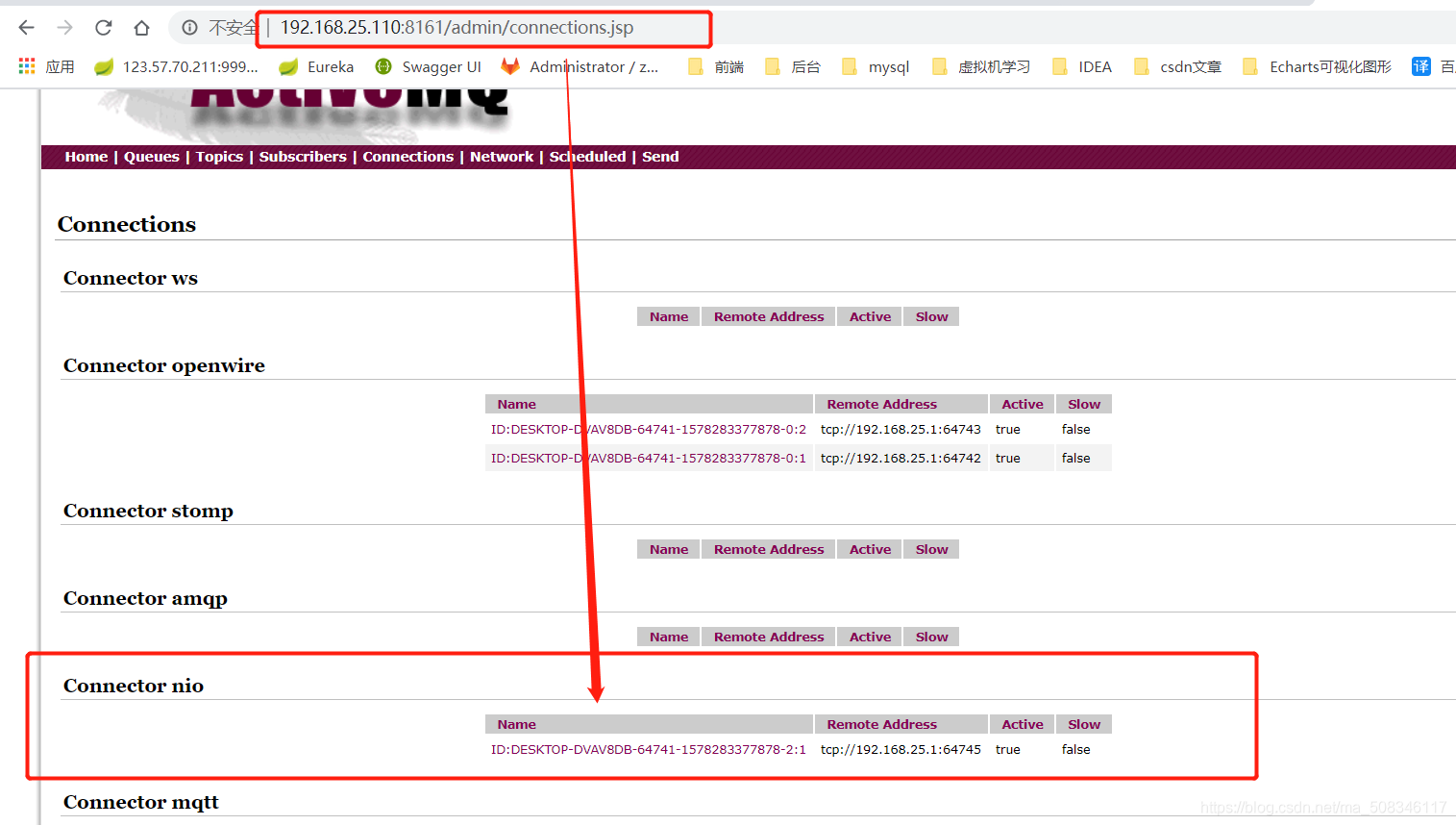Click the Connector openwire heading
Image resolution: width=1456 pixels, height=825 pixels.
164,365
